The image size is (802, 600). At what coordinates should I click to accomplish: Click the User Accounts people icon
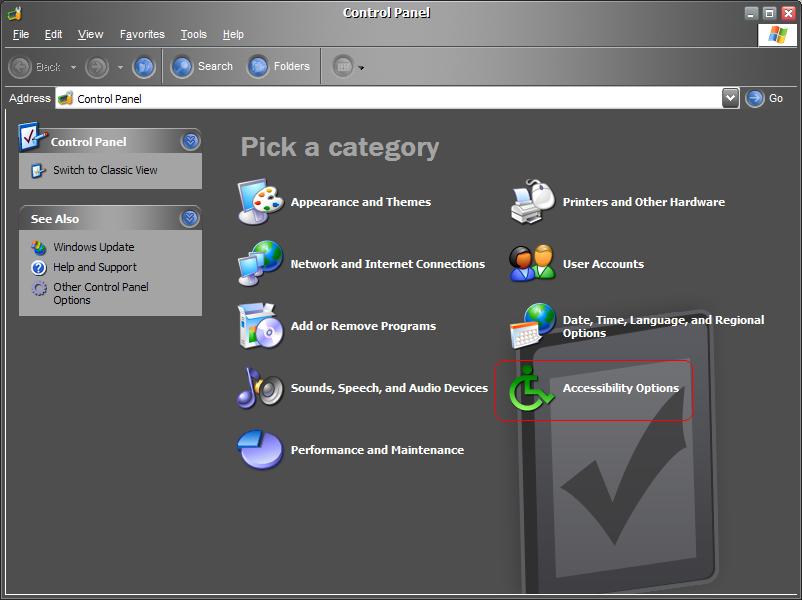(532, 263)
